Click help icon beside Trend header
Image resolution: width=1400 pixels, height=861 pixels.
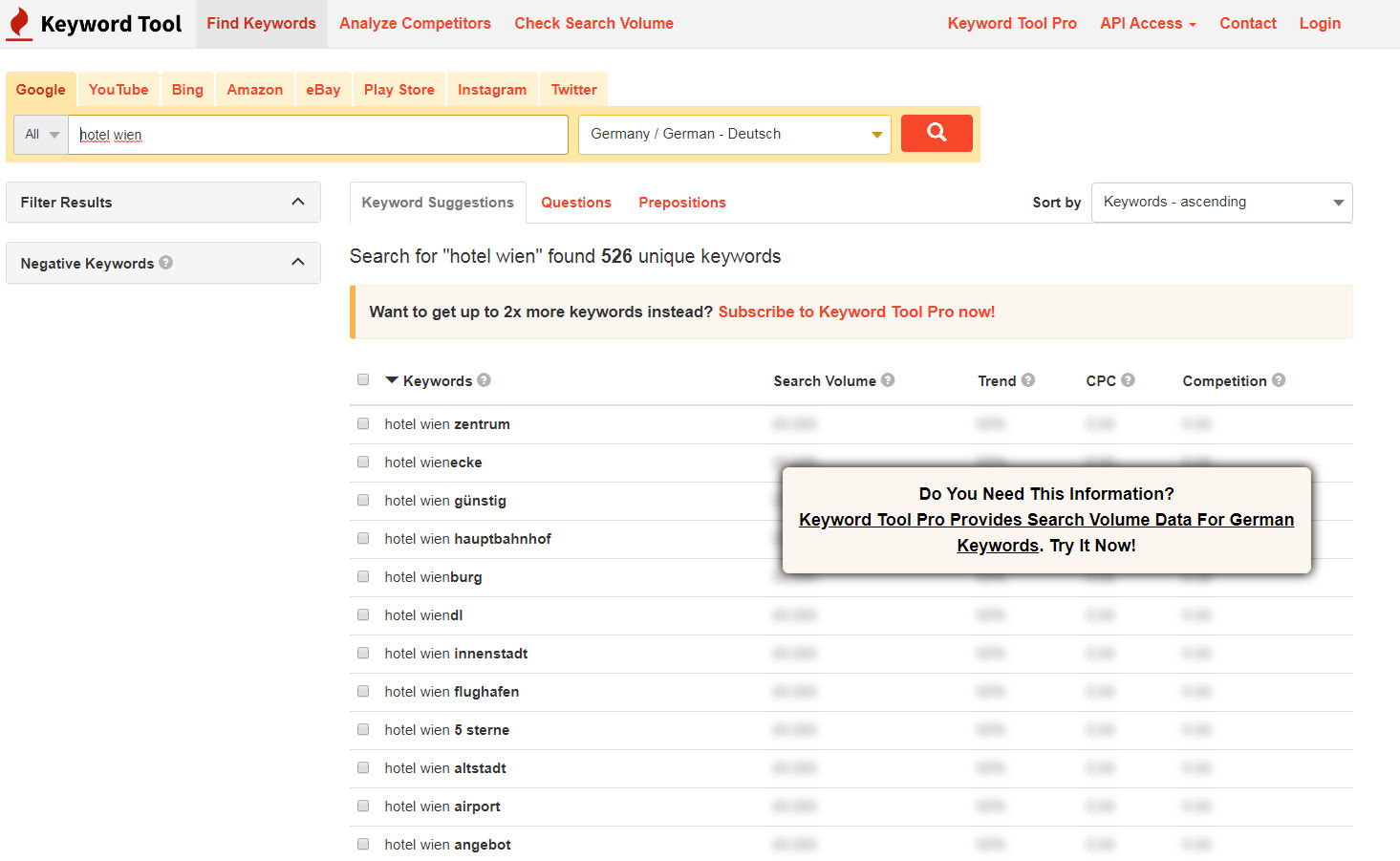coord(1028,379)
